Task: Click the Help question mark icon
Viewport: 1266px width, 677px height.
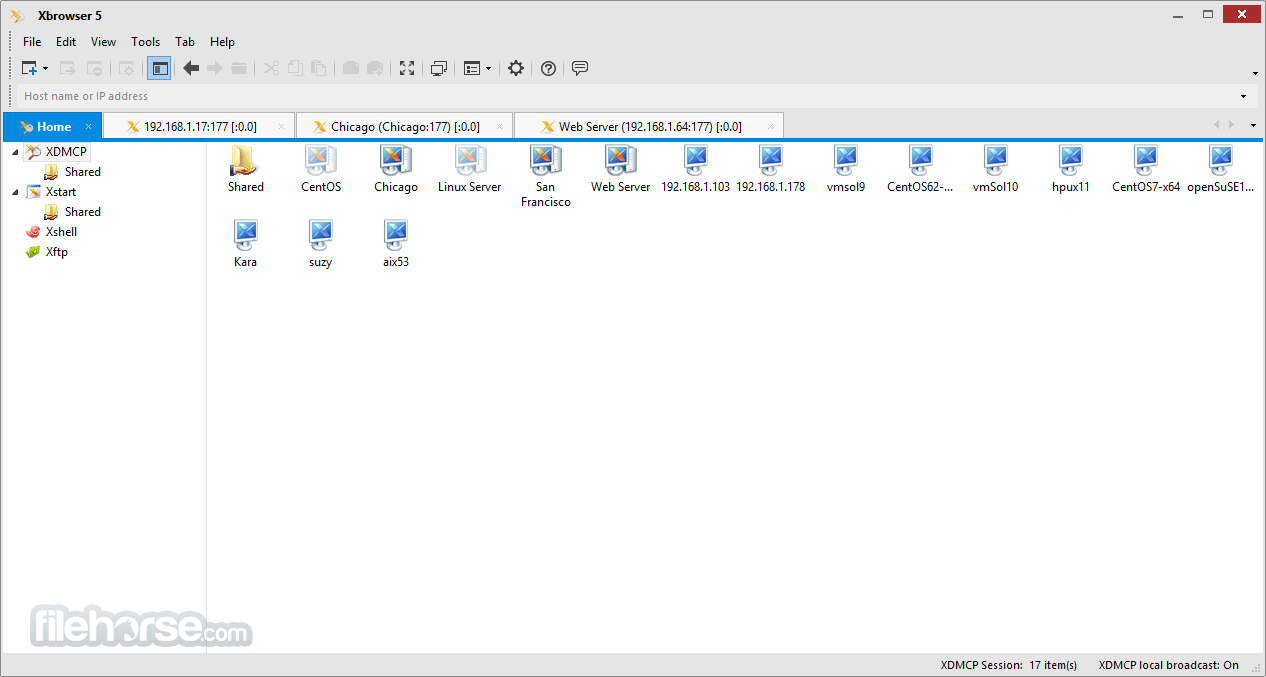Action: click(x=548, y=68)
